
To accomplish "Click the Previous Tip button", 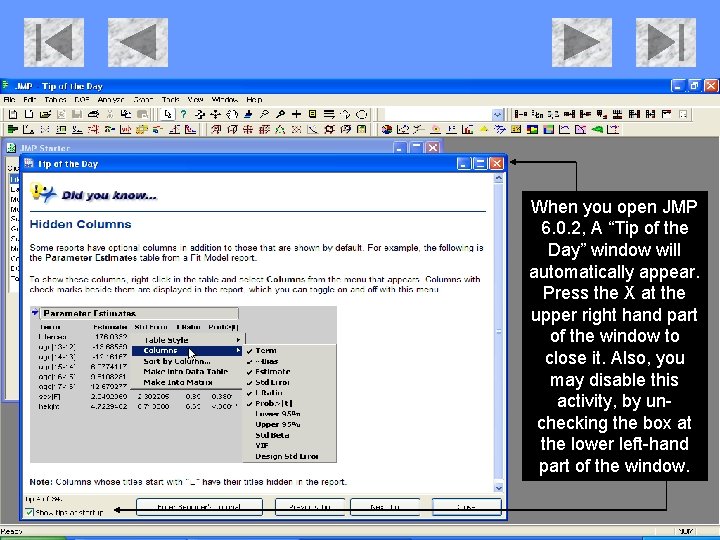I will (x=310, y=507).
